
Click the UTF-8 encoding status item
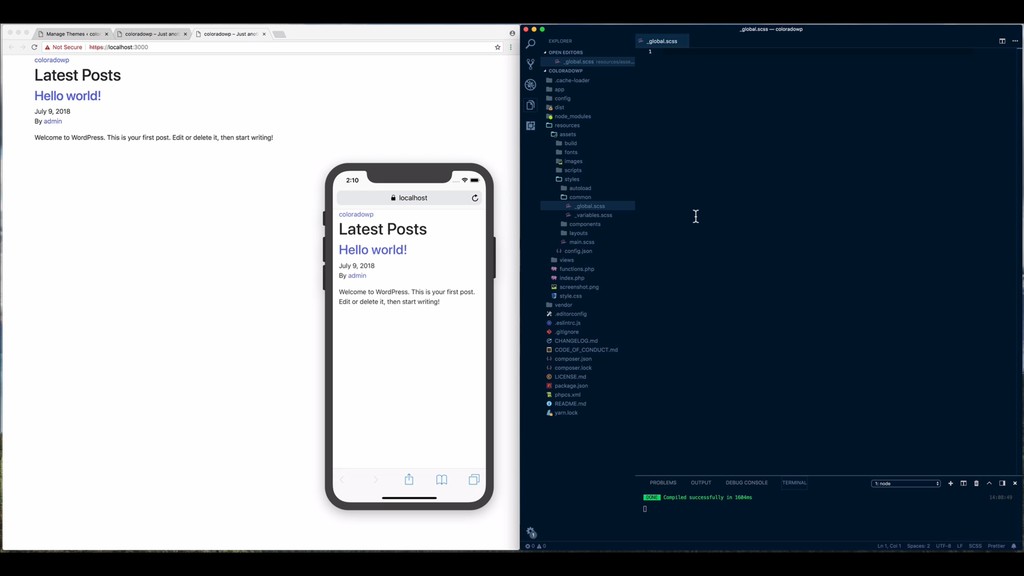click(943, 546)
